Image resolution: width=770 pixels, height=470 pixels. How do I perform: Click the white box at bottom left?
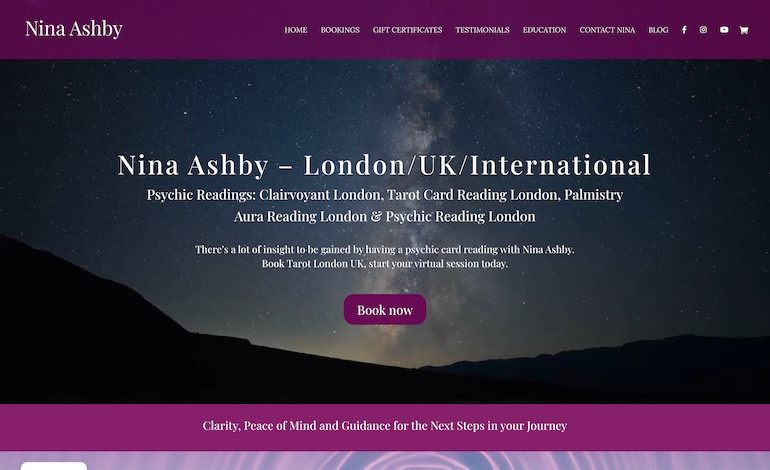click(54, 466)
